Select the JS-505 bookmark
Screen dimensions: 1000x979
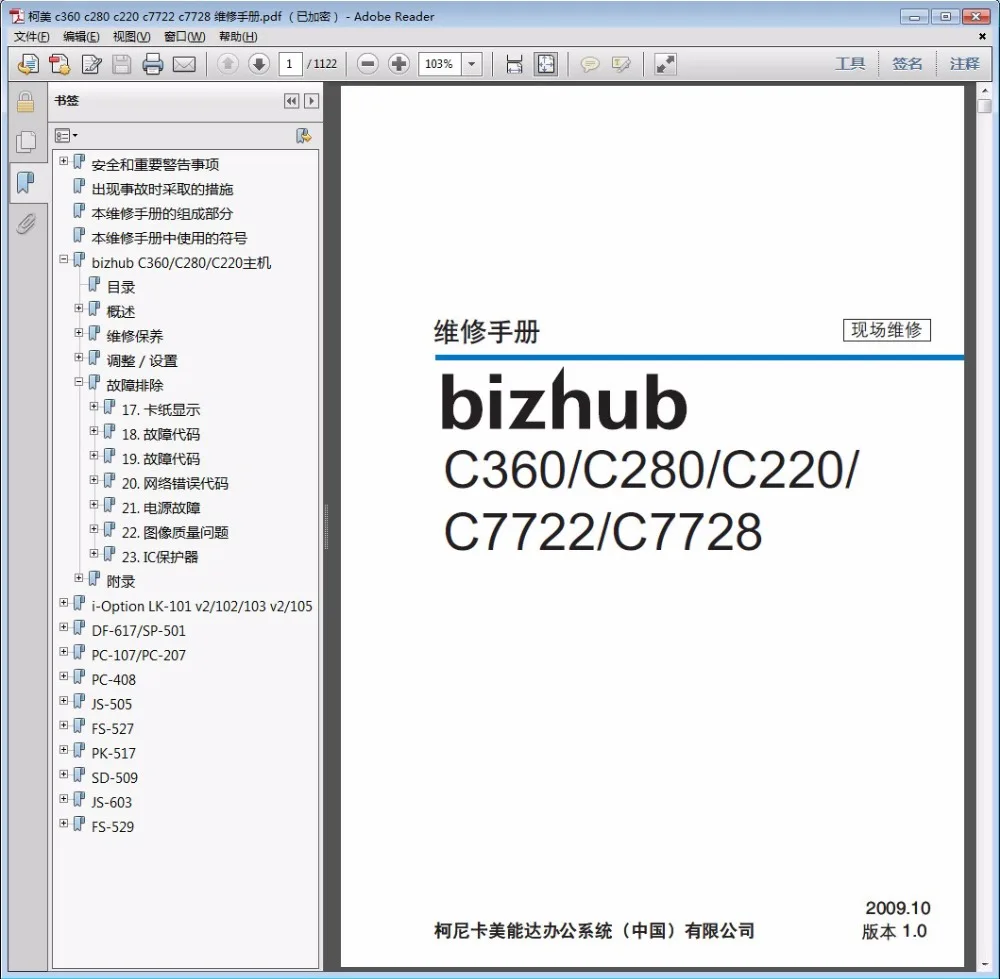pyautogui.click(x=112, y=705)
